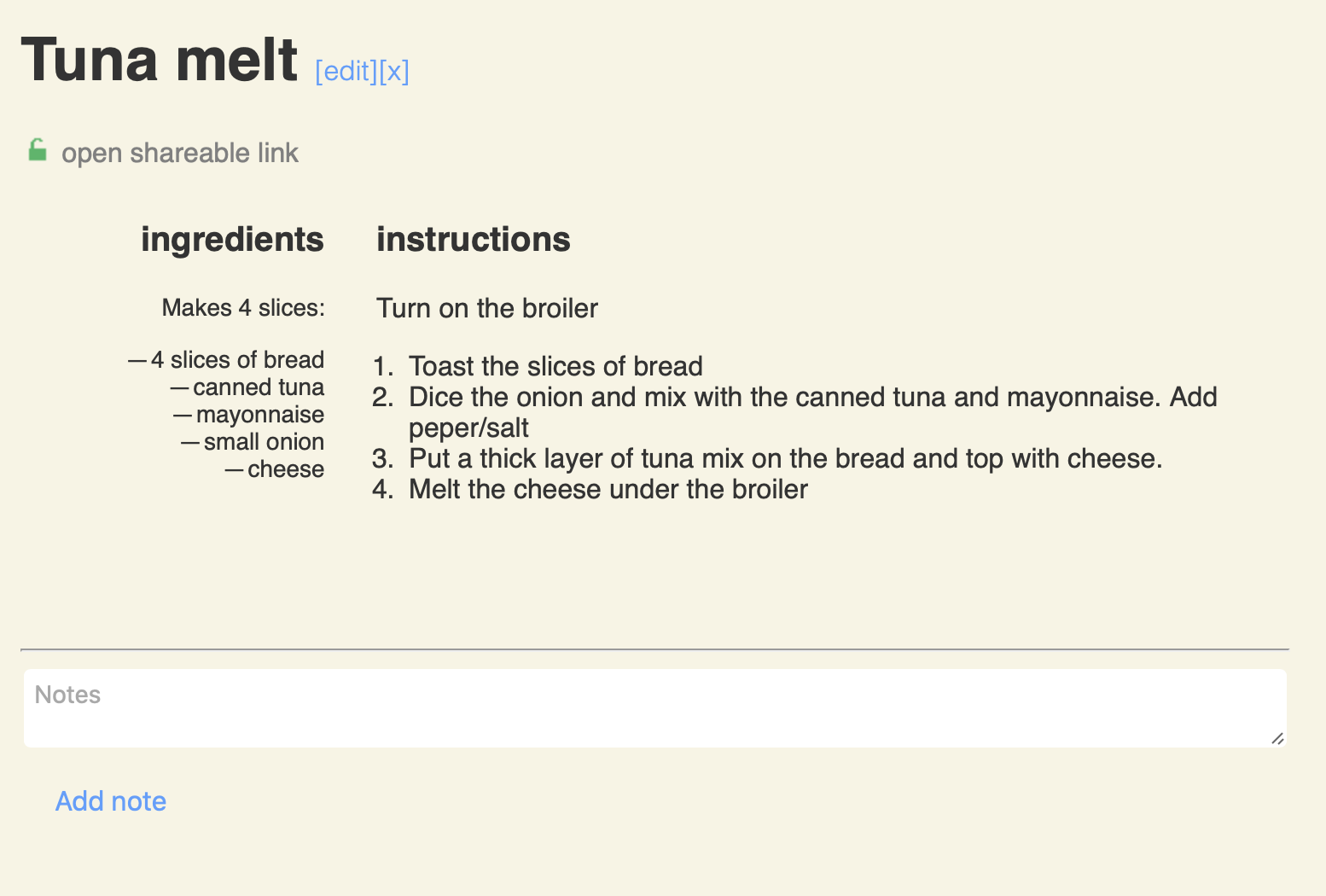Click the green unlocked padlock icon
The image size is (1326, 896).
pyautogui.click(x=37, y=151)
